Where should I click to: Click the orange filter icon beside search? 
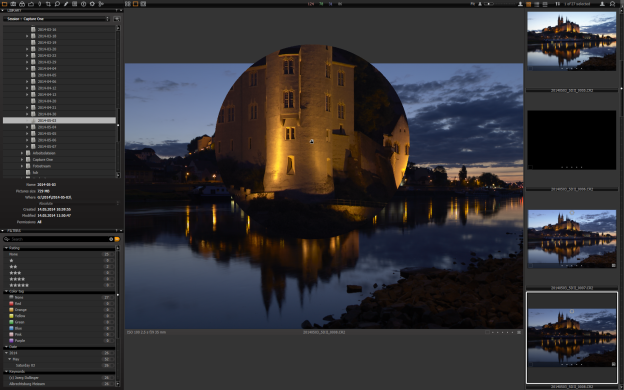pyautogui.click(x=117, y=239)
